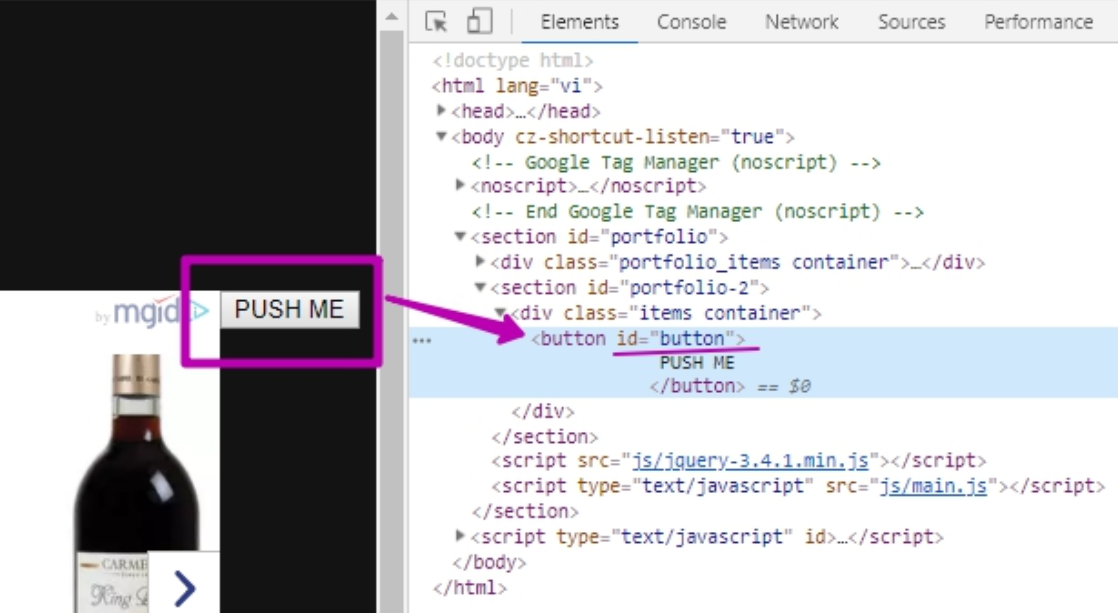Screen dimensions: 1118x613
Task: Expand the portfolio_items container div
Action: coord(481,262)
